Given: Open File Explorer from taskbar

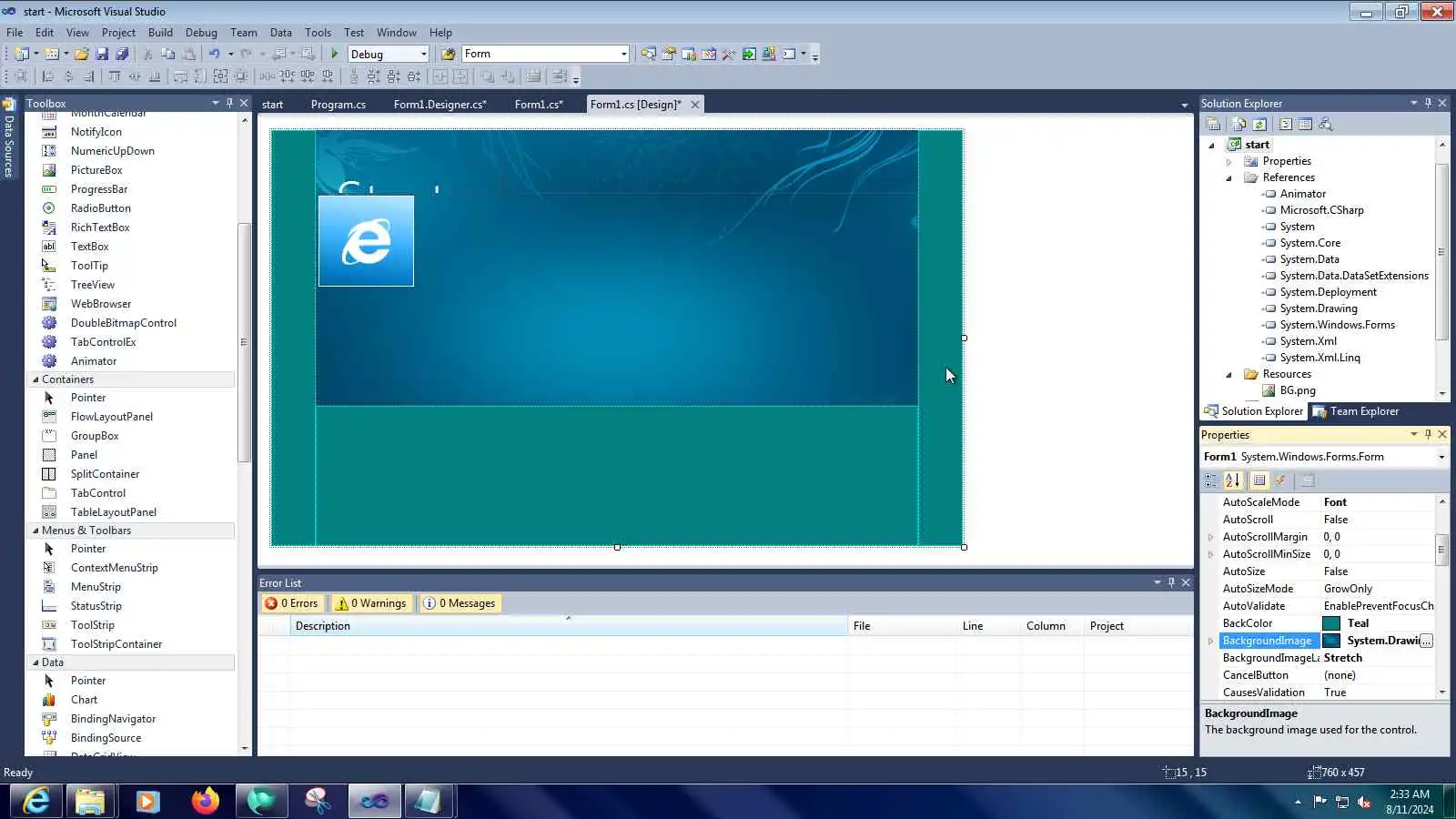Looking at the screenshot, I should [x=91, y=802].
